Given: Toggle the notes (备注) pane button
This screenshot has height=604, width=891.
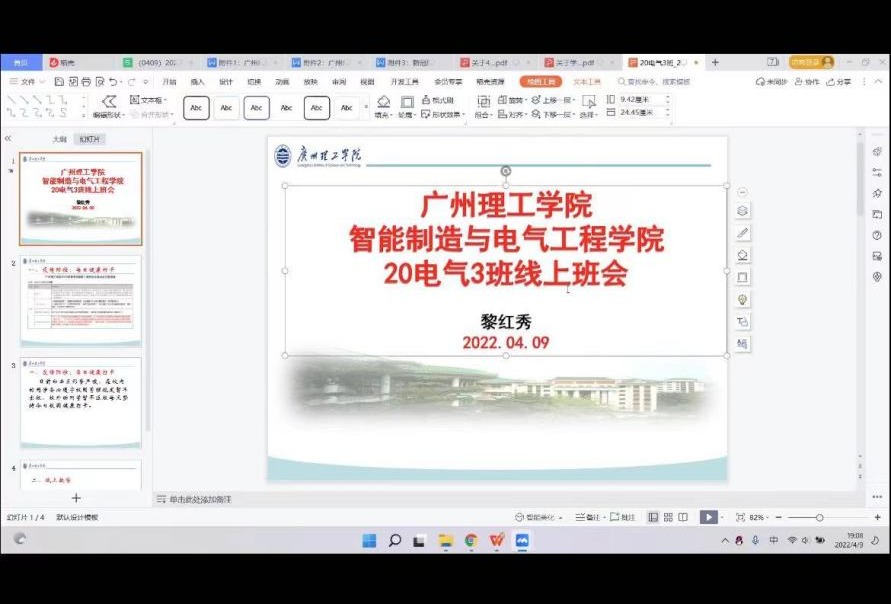Looking at the screenshot, I should pyautogui.click(x=588, y=517).
